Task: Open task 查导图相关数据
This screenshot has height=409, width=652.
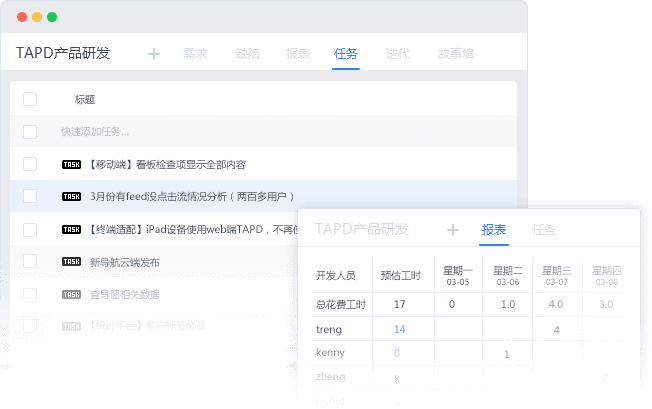Action: (125, 295)
